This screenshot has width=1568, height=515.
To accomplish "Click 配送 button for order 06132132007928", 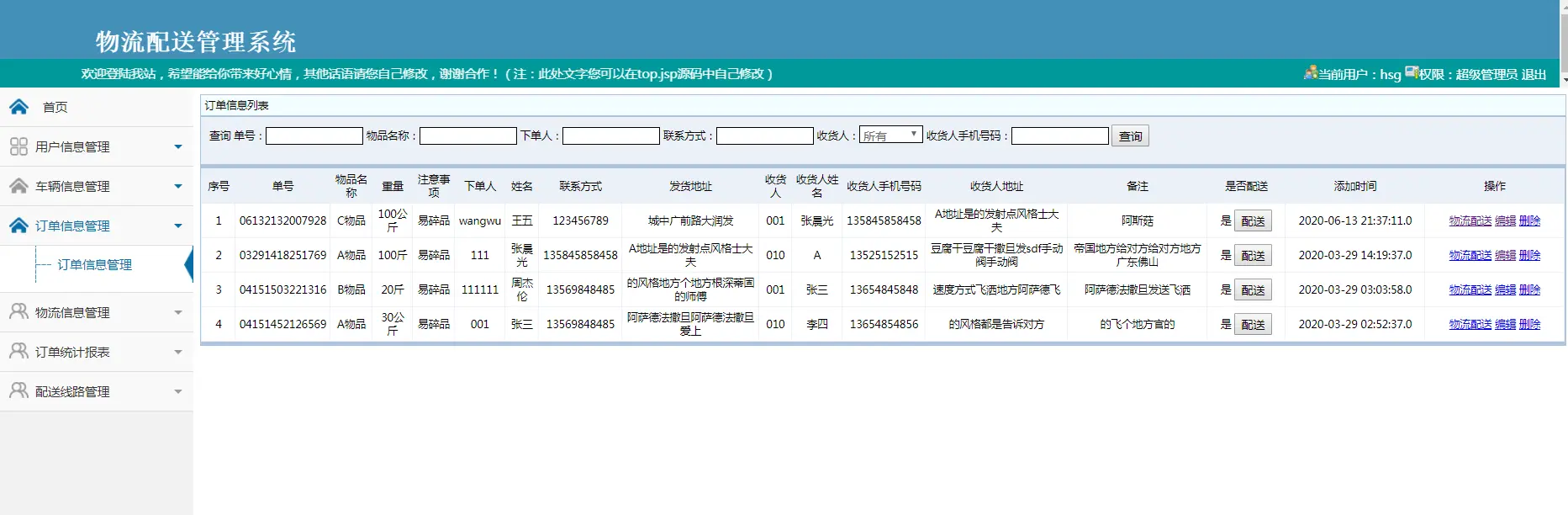I will click(1253, 220).
